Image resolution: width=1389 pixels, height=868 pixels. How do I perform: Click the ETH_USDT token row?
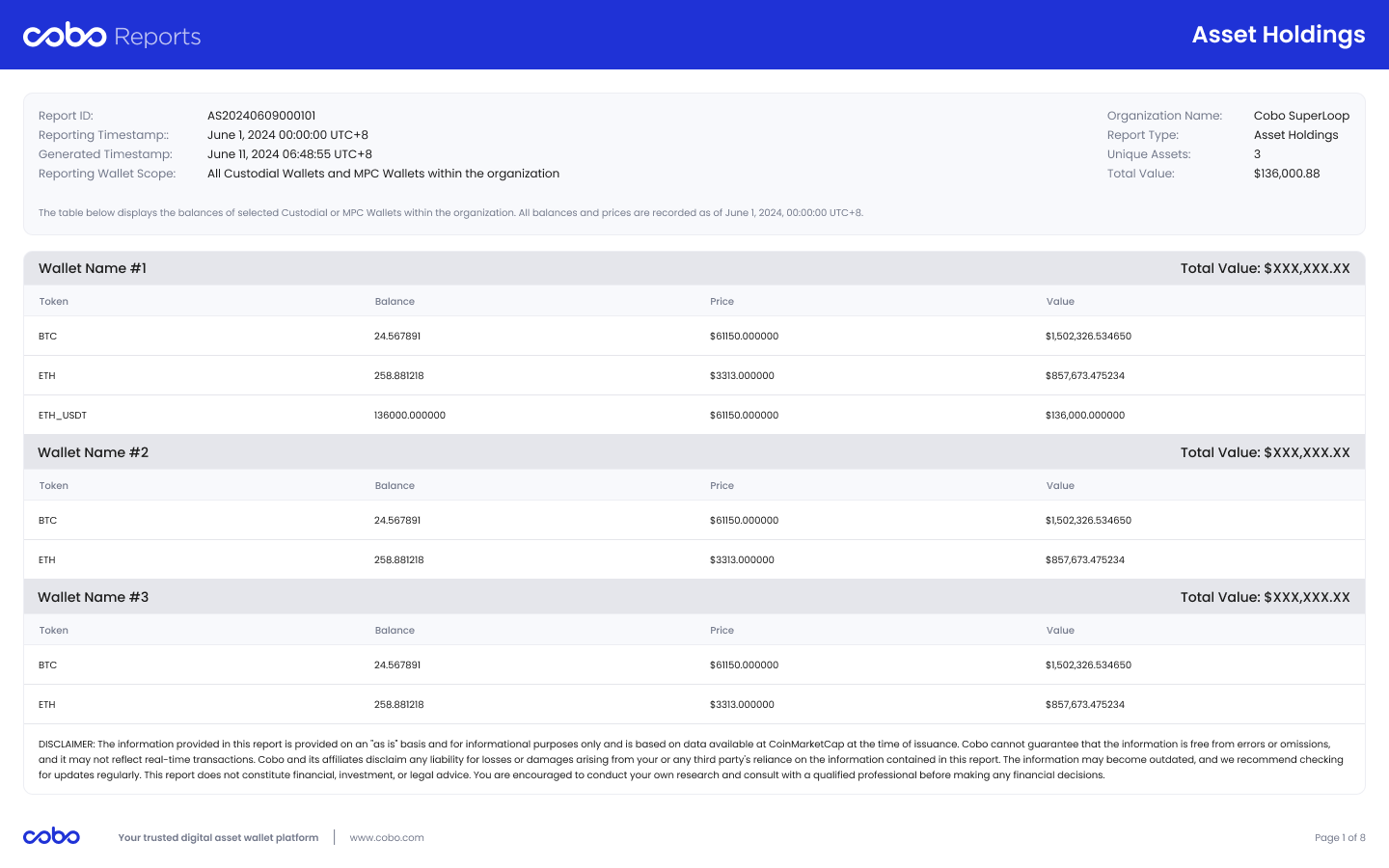(694, 415)
